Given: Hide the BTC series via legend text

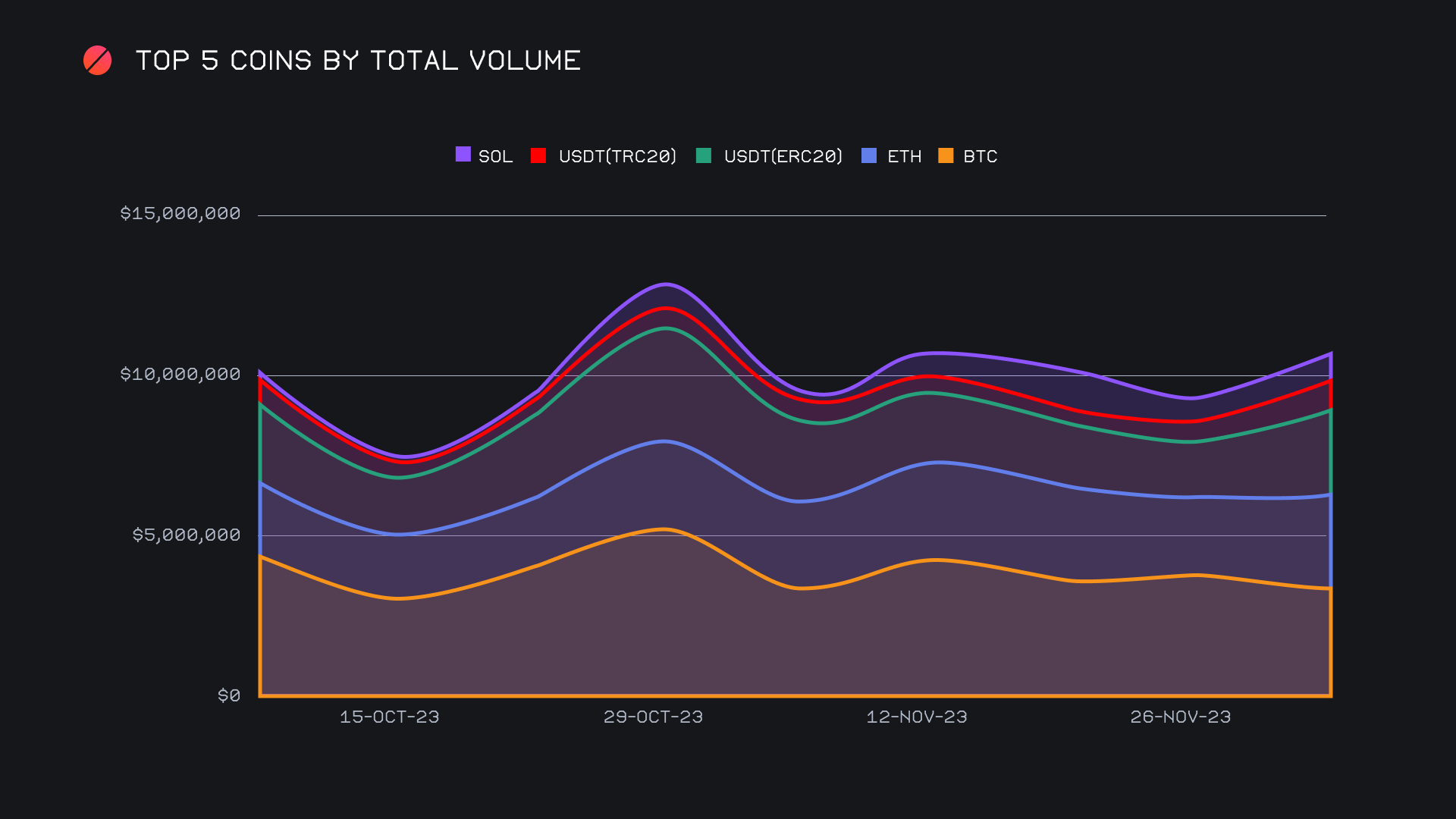Looking at the screenshot, I should (x=980, y=157).
